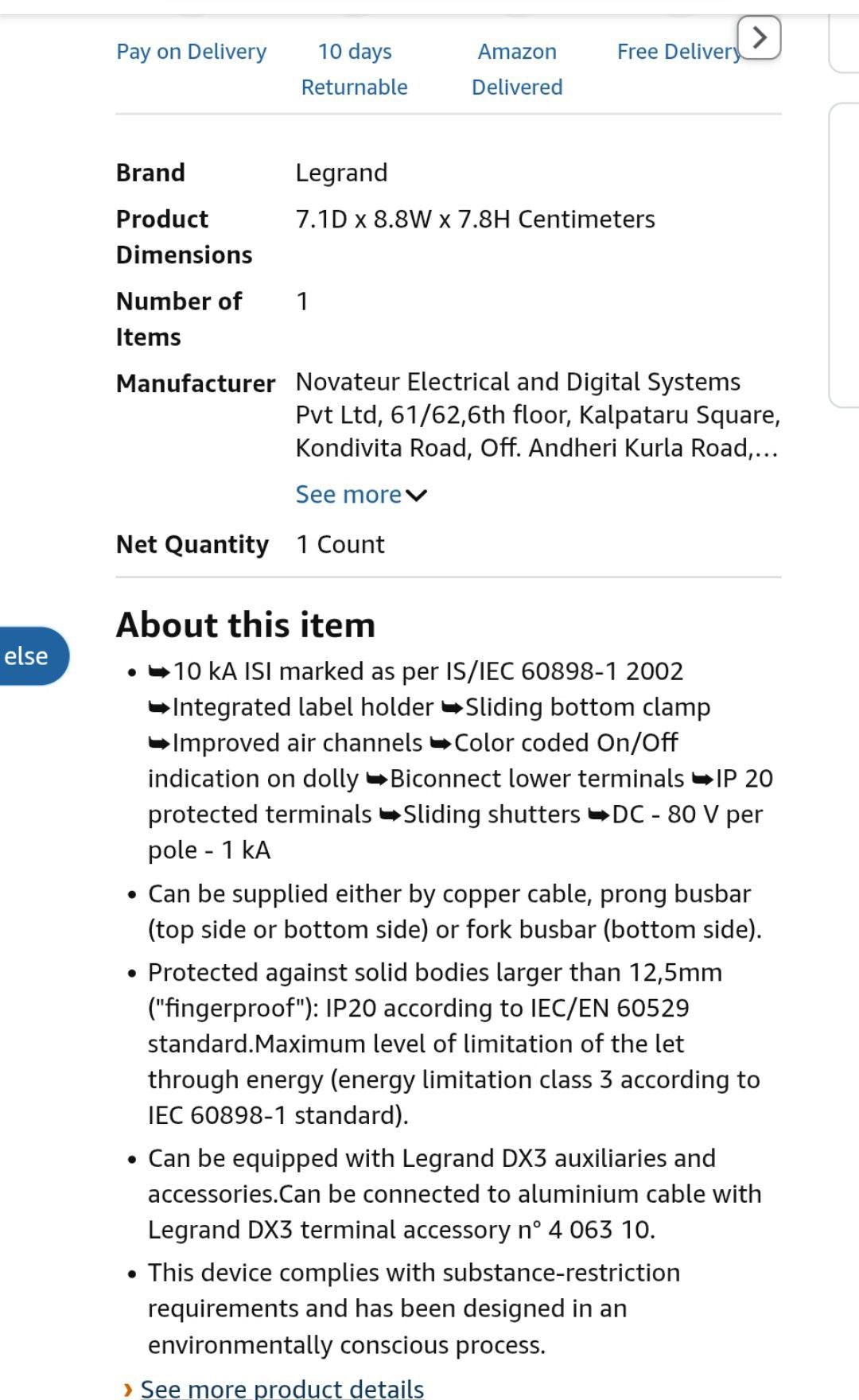Screen dimensions: 859x1400
Task: Click the 10 kA ISI marked bullet text
Action: [x=461, y=760]
